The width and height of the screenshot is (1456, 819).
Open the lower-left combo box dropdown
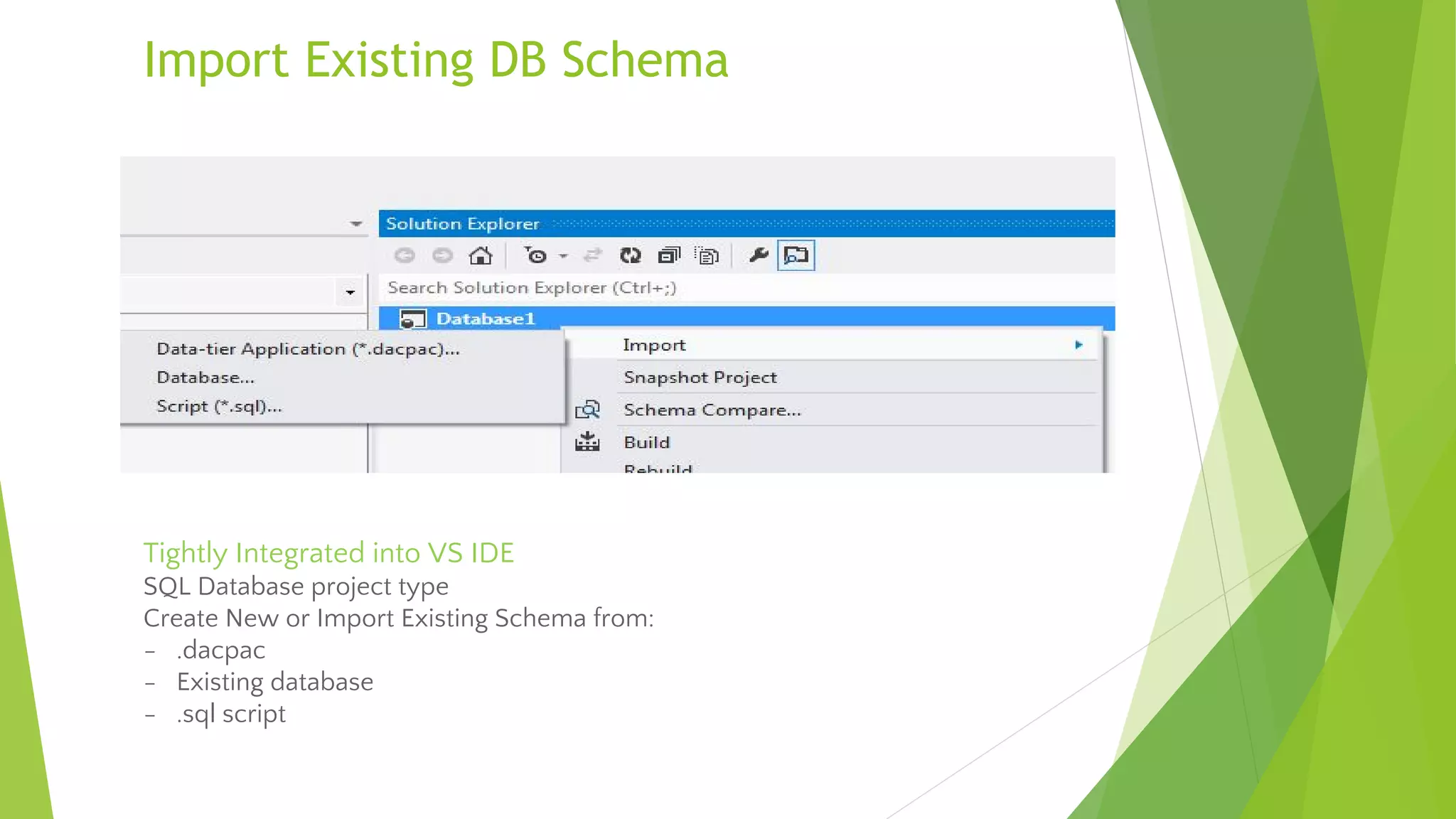(350, 292)
